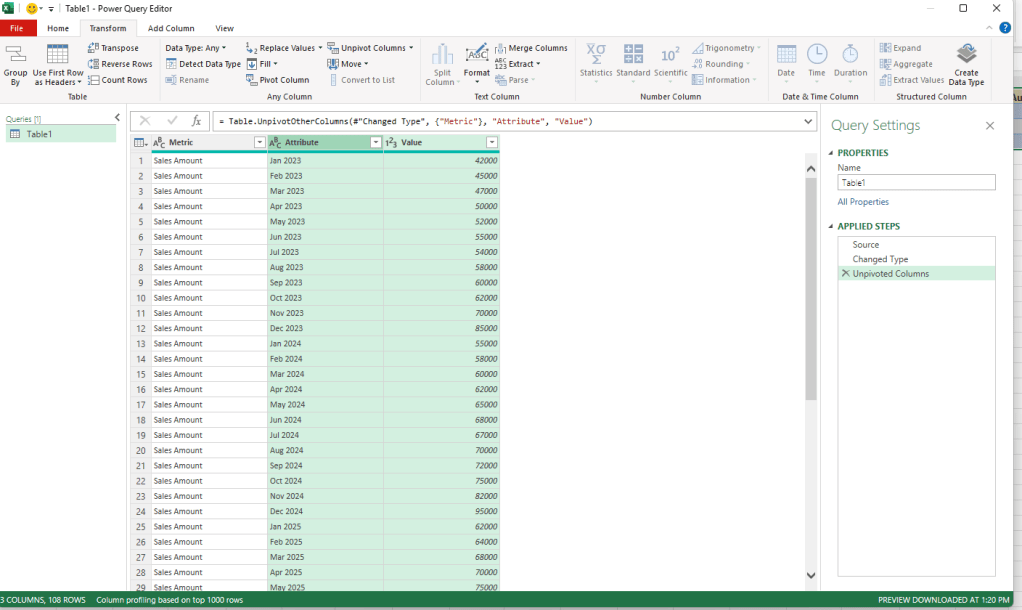This screenshot has width=1022, height=610.
Task: Expand the formula bar chevron
Action: [808, 121]
